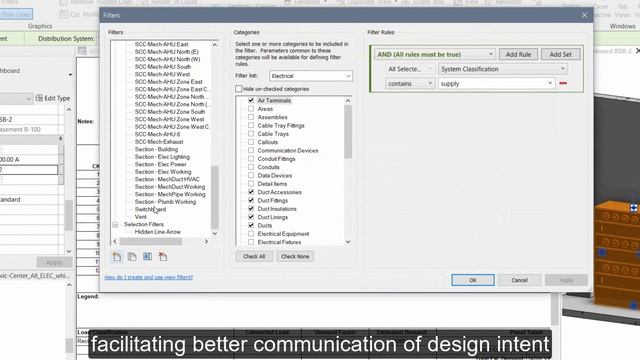Select the Vent filter
640x360 pixels.
point(140,217)
